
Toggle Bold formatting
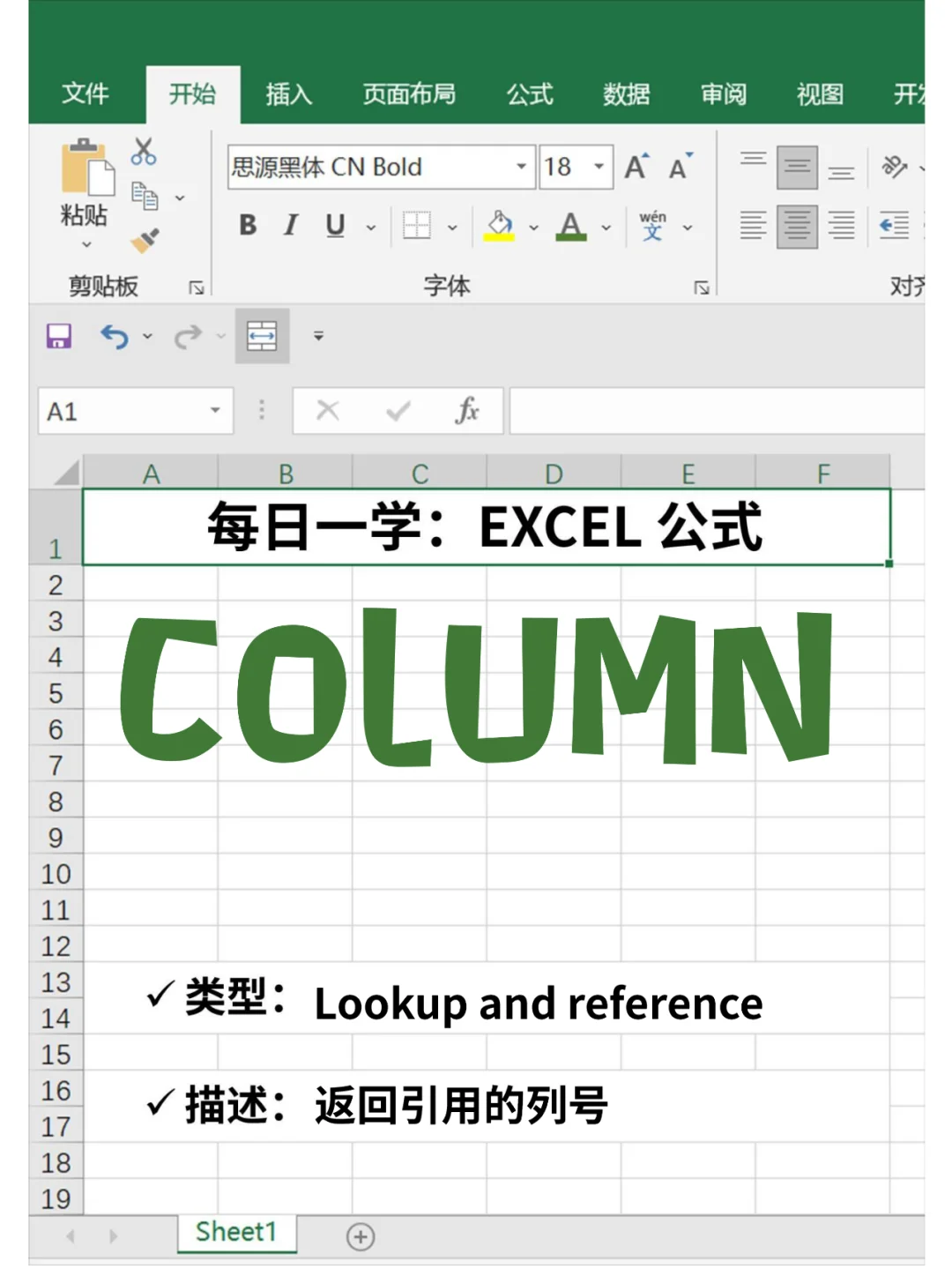tap(248, 226)
